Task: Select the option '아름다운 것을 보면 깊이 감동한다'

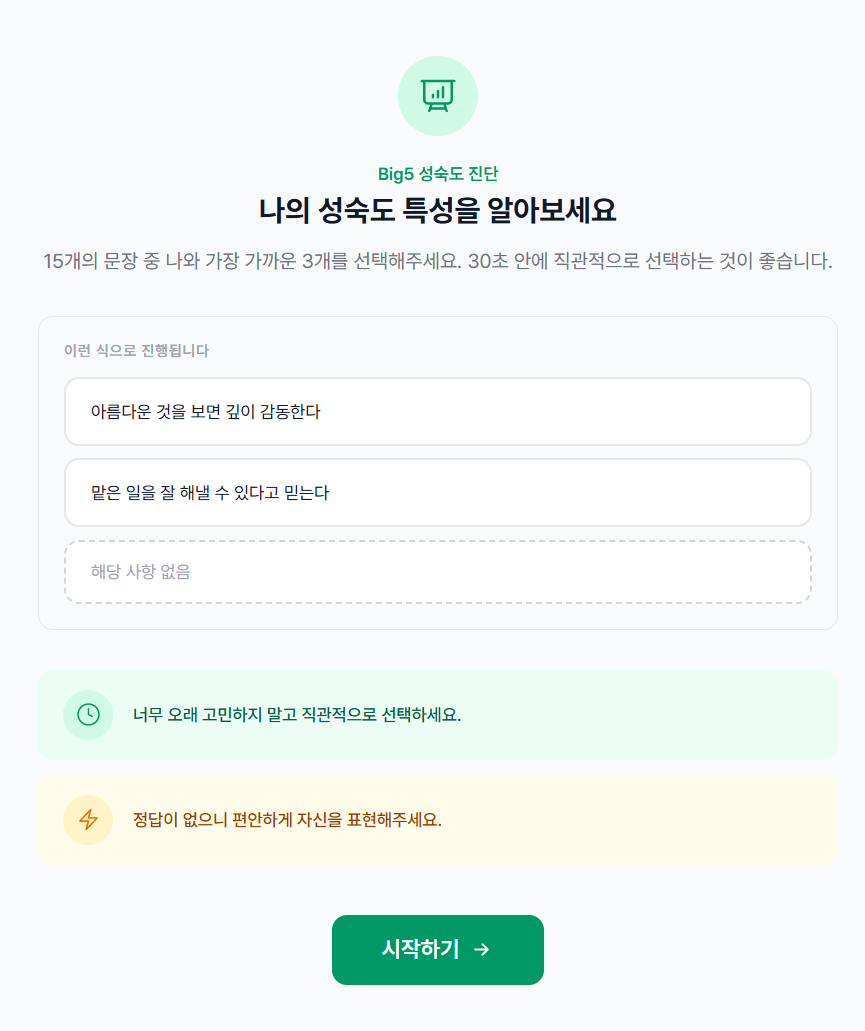Action: point(437,412)
